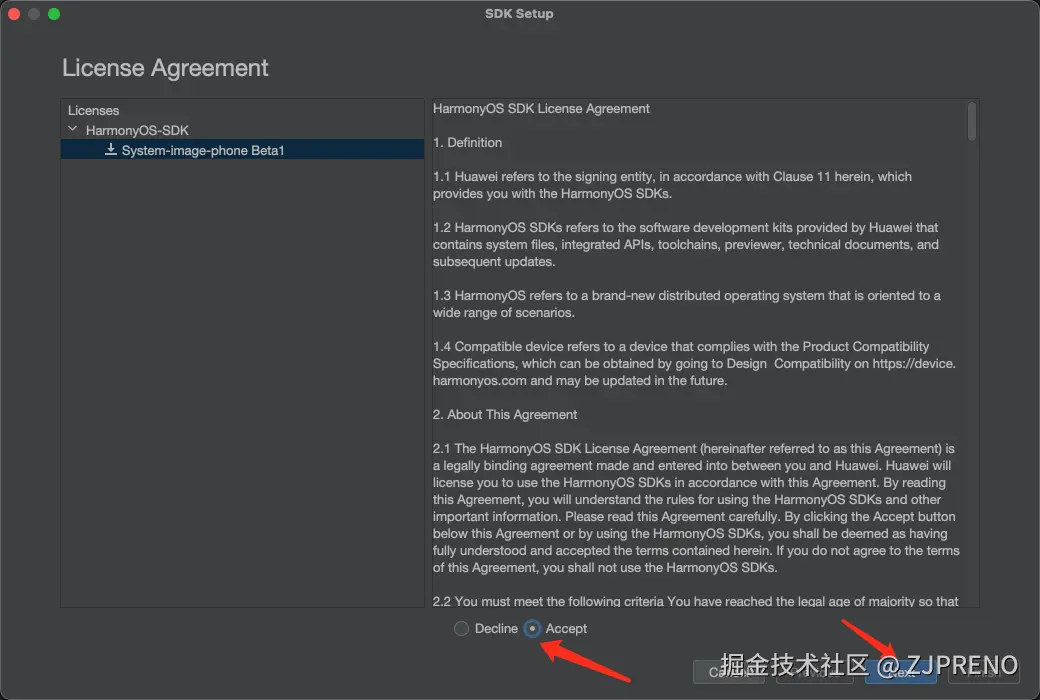The width and height of the screenshot is (1040, 700).
Task: Click the green zoom window button
Action: pos(54,13)
